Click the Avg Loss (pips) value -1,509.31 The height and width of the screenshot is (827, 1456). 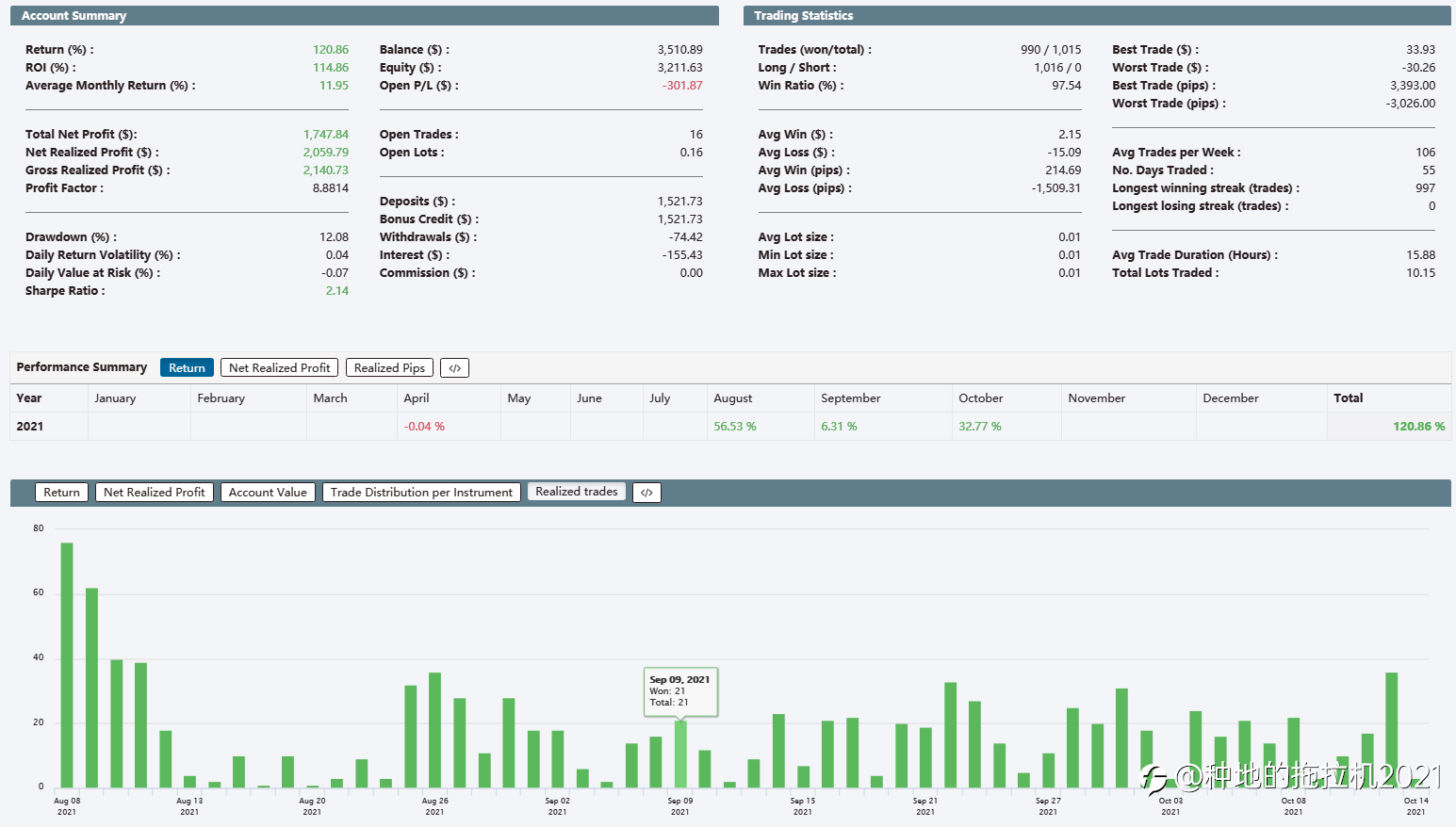[x=1056, y=188]
